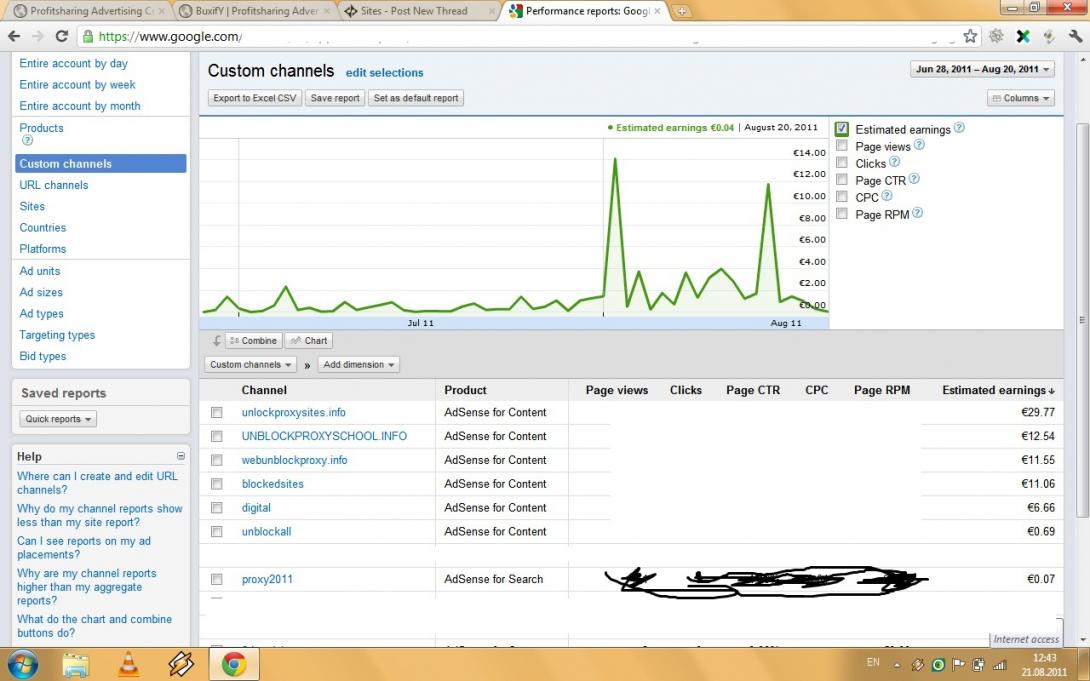Viewport: 1090px width, 681px height.
Task: Show help for Clicks metric
Action: pyautogui.click(x=895, y=162)
